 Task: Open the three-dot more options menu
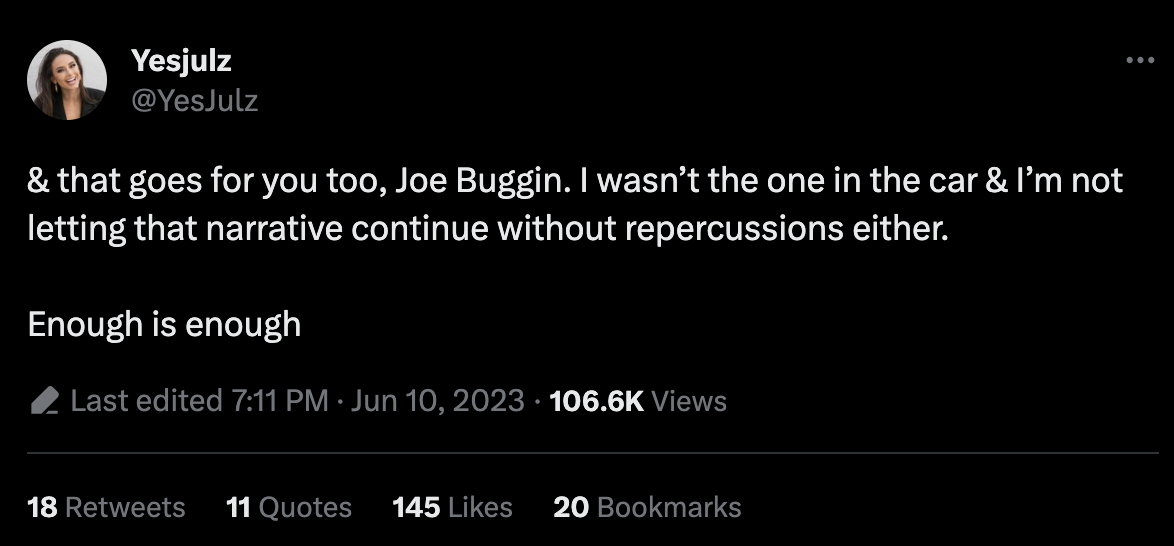coord(1140,60)
